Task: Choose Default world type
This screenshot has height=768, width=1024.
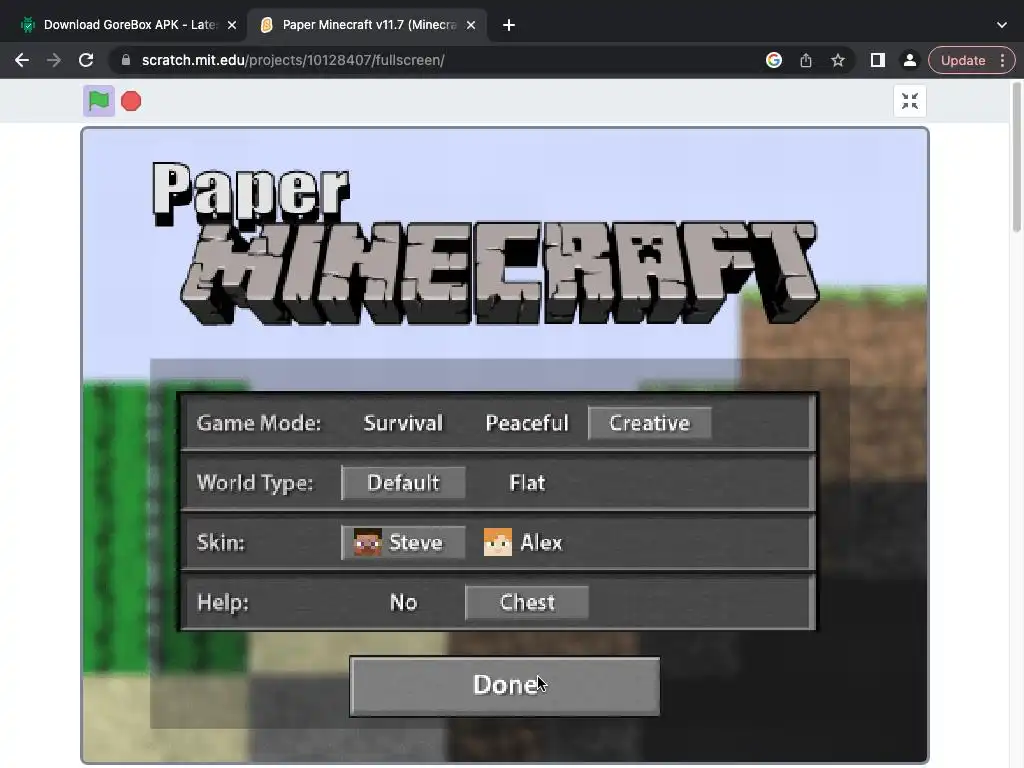Action: 404,483
